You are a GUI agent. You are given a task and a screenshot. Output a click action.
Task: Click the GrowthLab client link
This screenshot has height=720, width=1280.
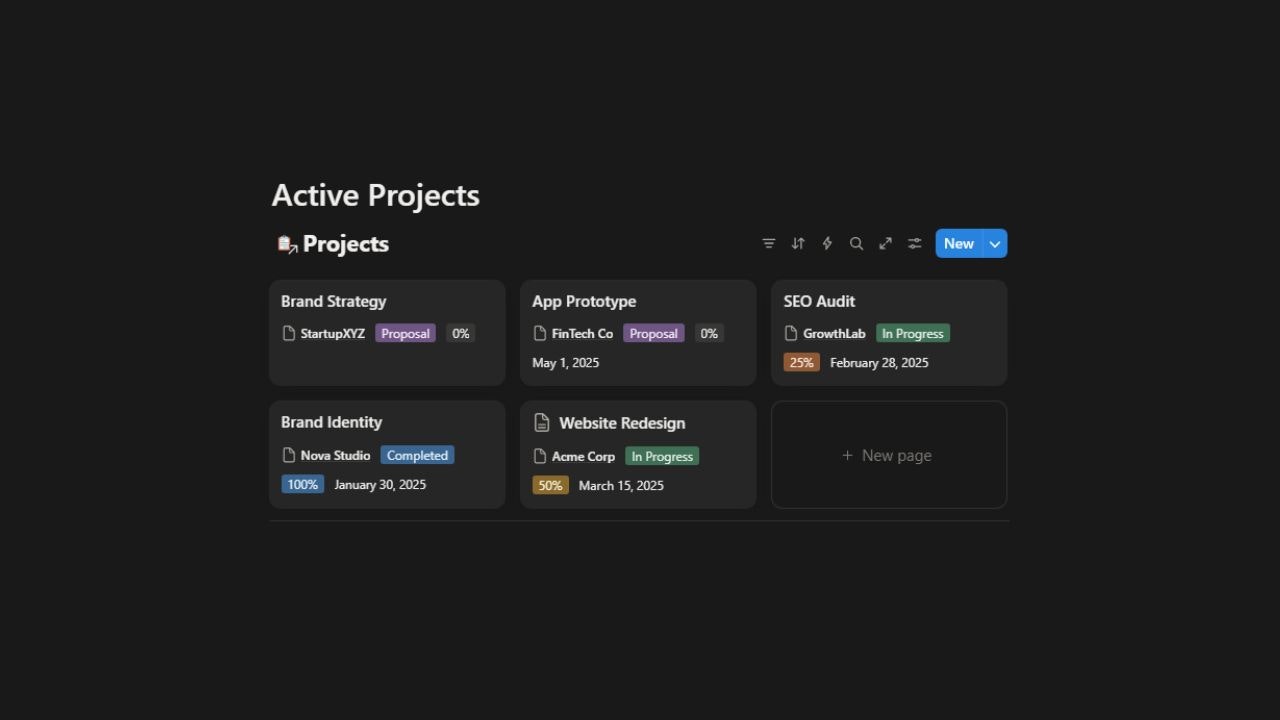click(834, 334)
